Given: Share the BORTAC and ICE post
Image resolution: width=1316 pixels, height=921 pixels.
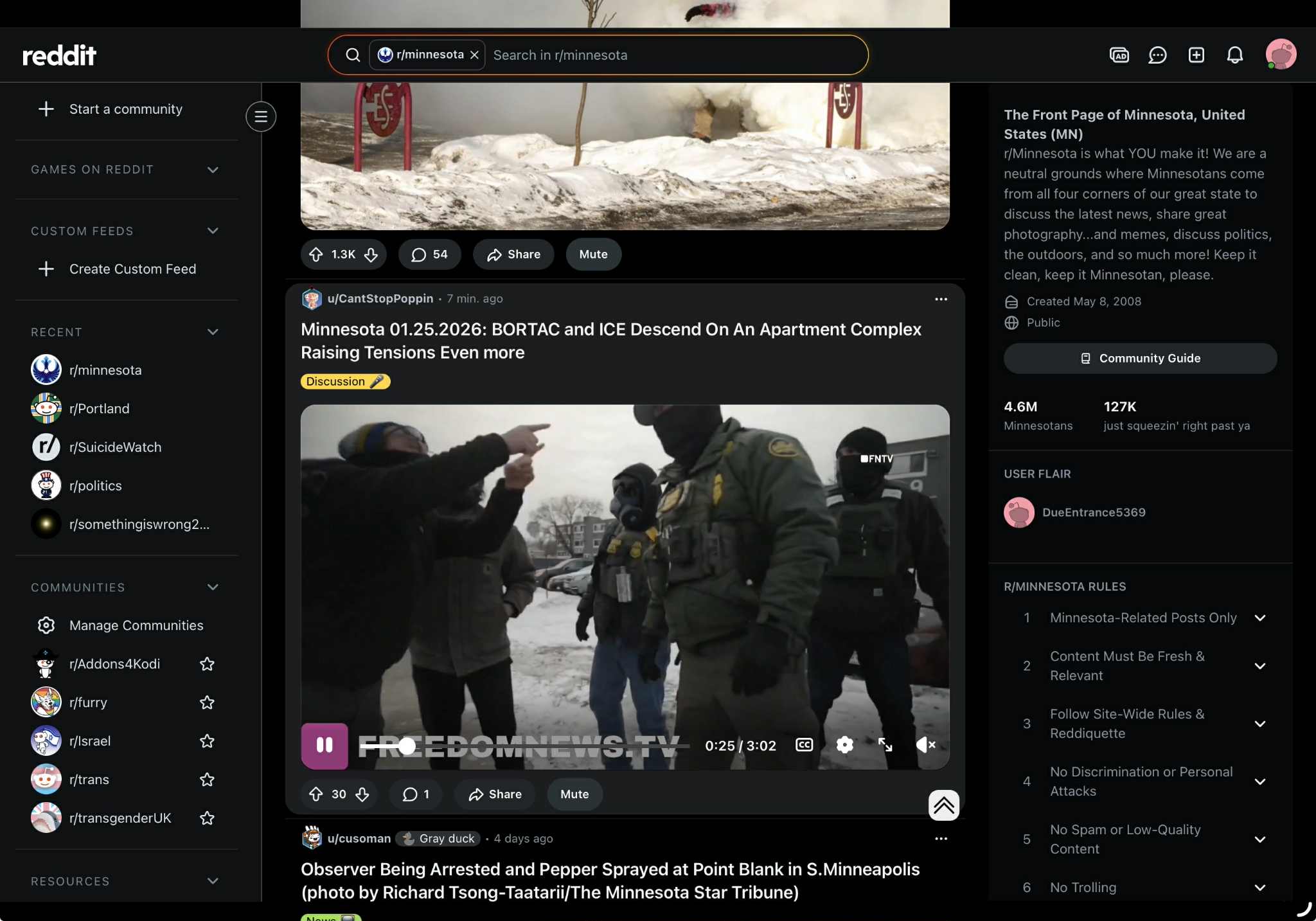Looking at the screenshot, I should (x=495, y=794).
